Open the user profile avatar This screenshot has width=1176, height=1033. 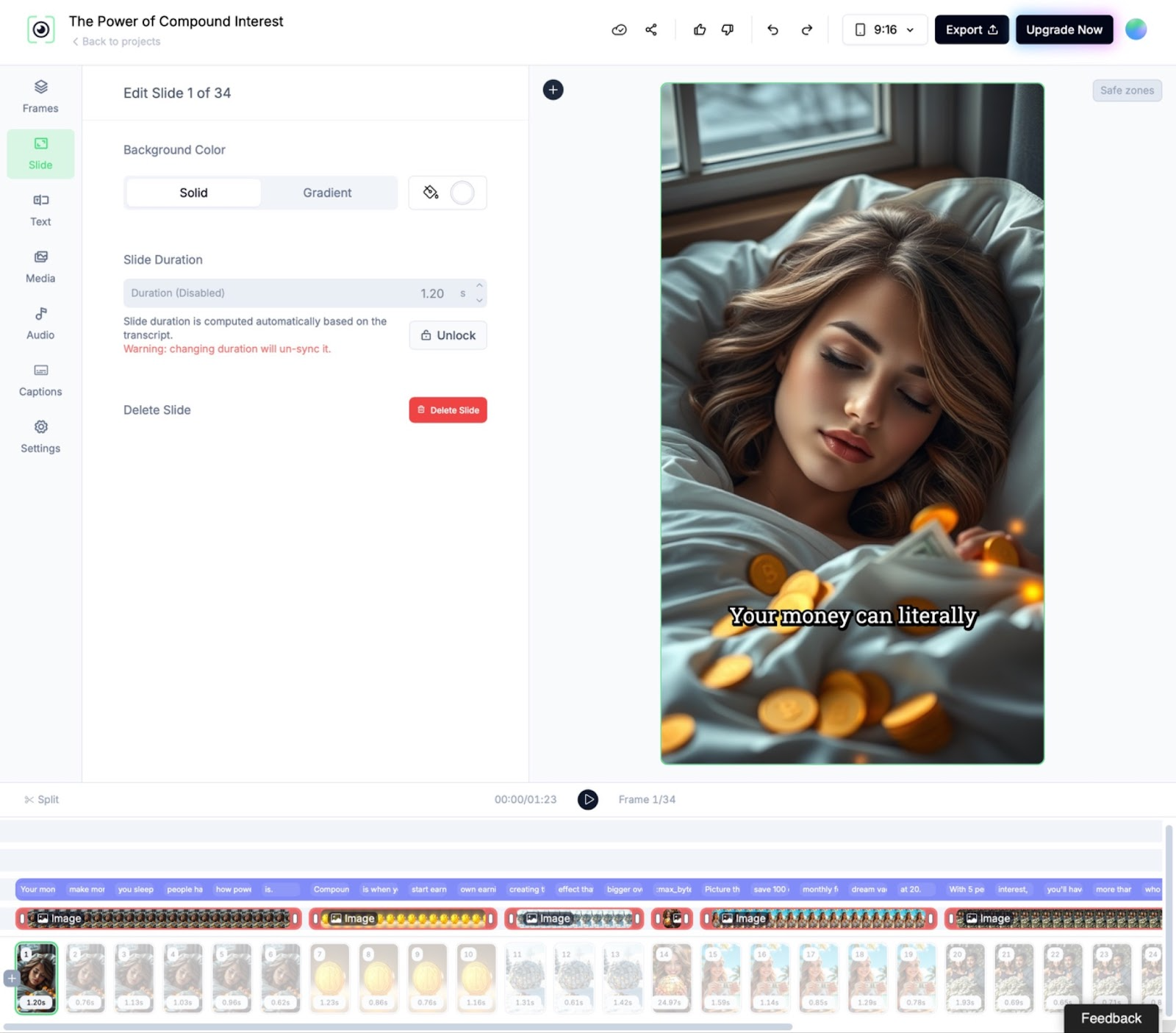click(1136, 29)
